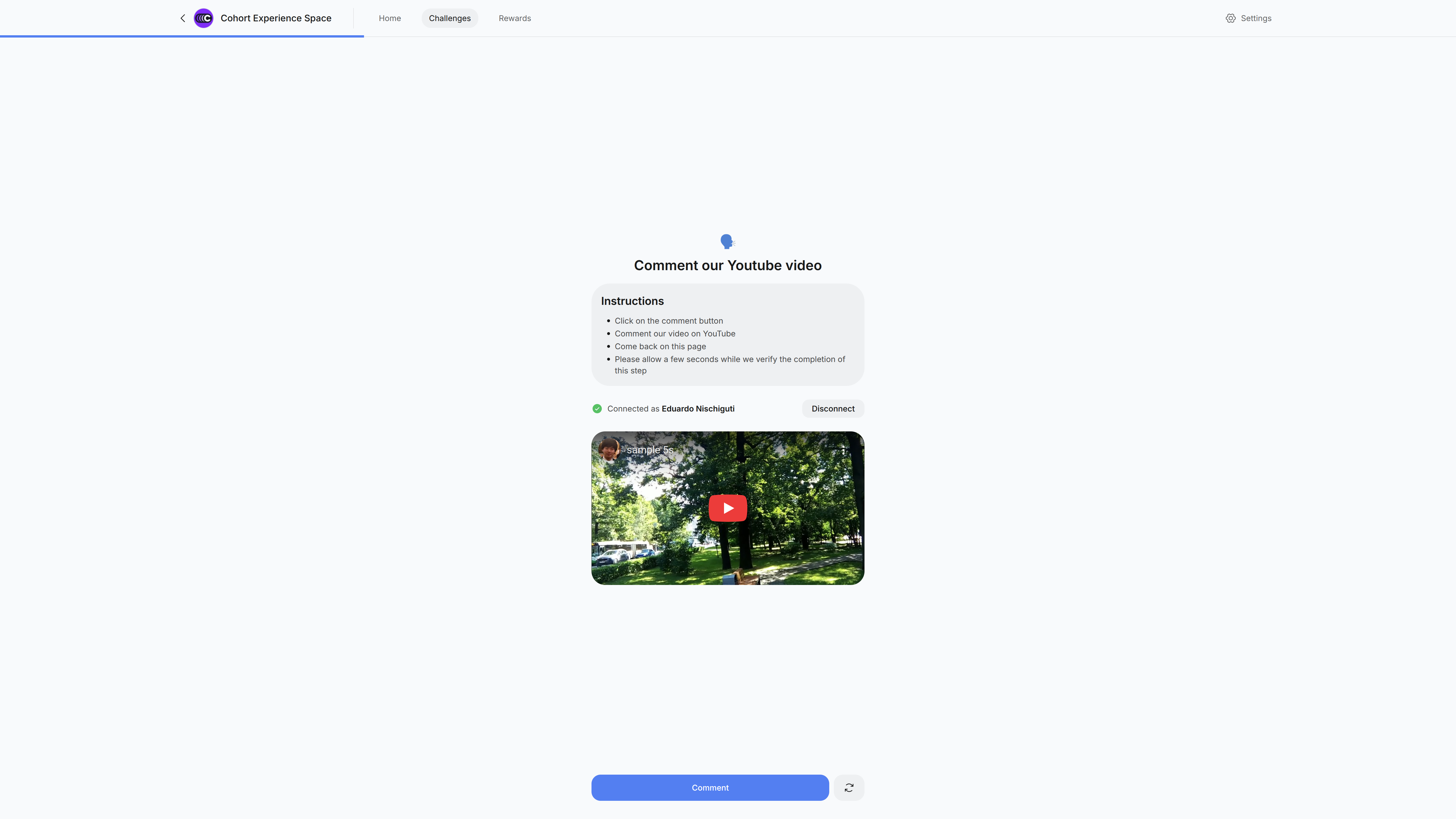Select the Challenges tab
Screen dimensions: 1456x819
449,18
